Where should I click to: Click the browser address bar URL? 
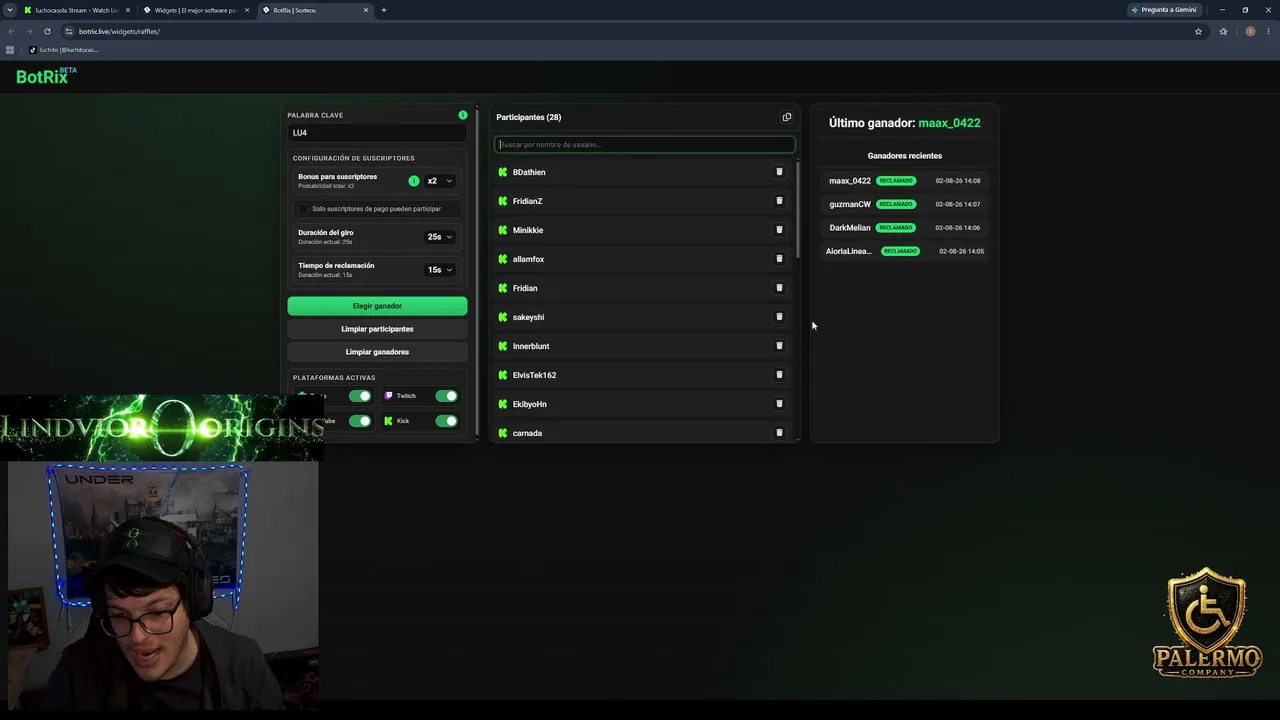pyautogui.click(x=119, y=31)
